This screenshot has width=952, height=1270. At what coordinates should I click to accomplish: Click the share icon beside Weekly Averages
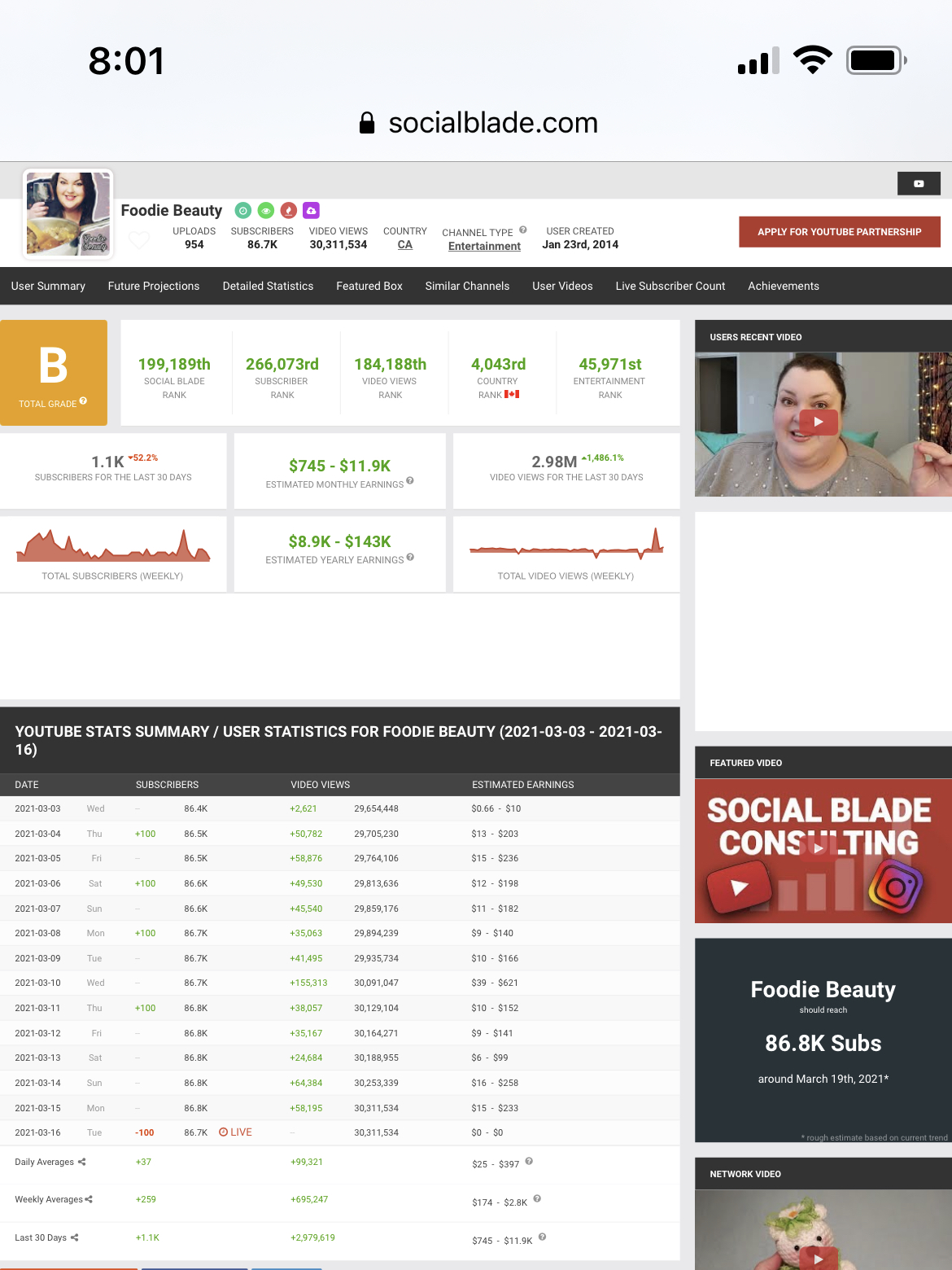pos(89,1199)
